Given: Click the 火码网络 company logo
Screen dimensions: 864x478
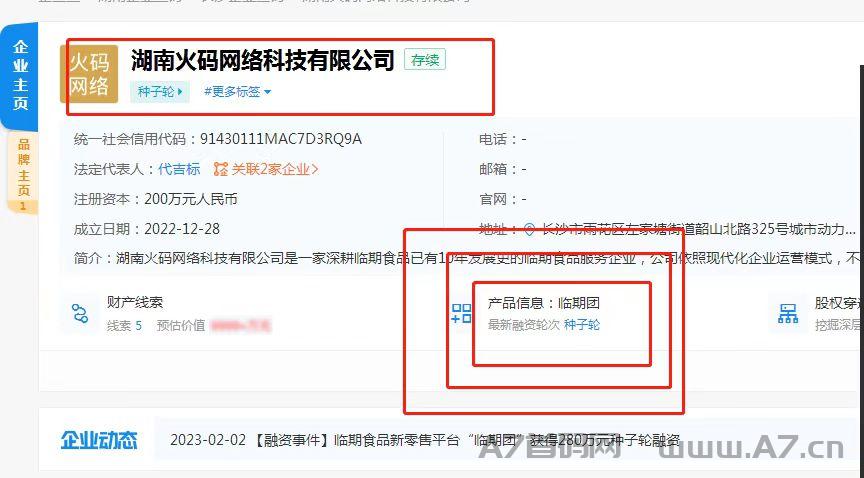Looking at the screenshot, I should point(89,74).
